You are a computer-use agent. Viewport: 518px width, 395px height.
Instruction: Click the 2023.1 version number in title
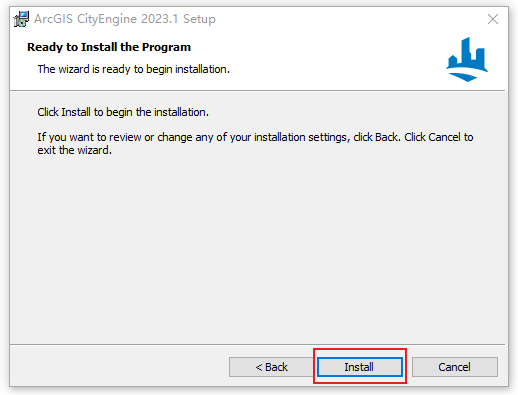pyautogui.click(x=159, y=19)
